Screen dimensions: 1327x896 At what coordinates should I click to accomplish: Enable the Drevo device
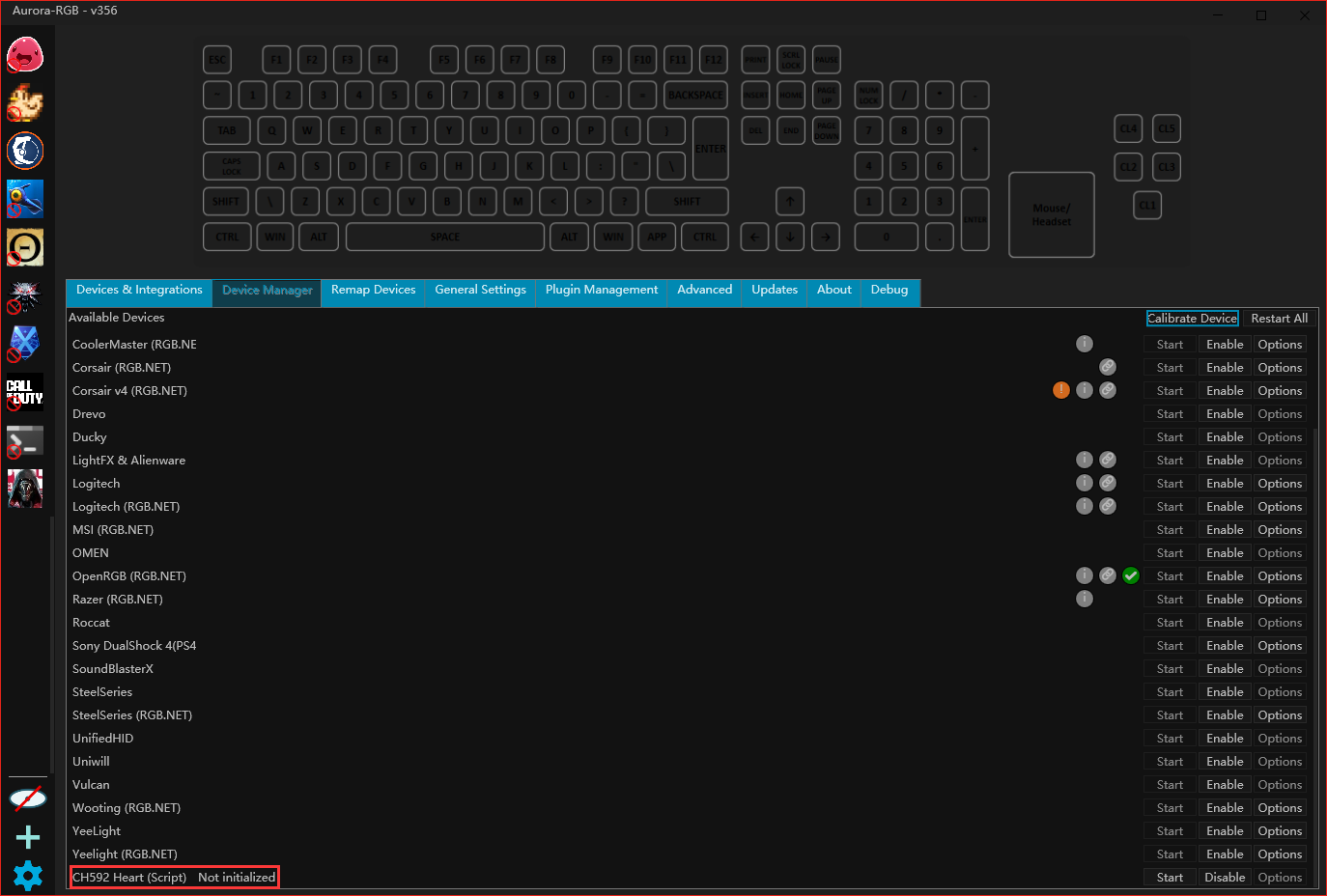1225,413
